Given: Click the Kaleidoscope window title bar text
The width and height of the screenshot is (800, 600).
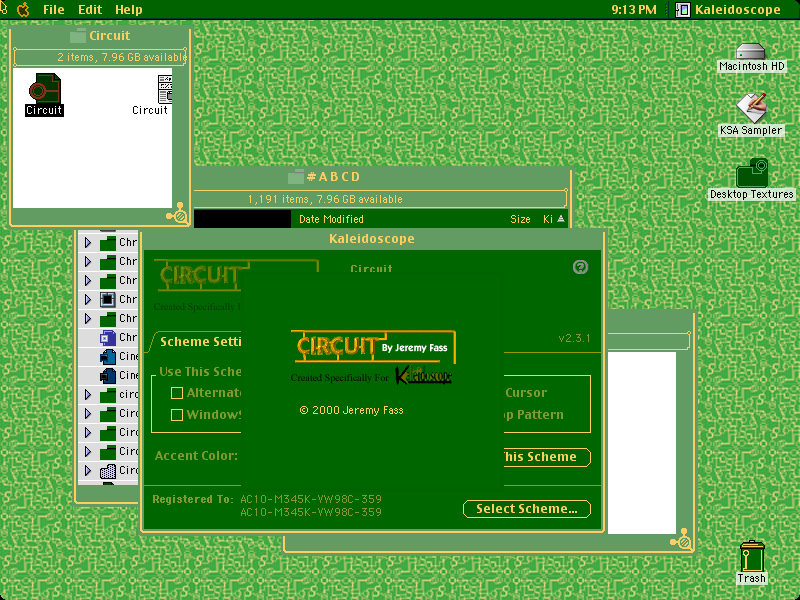Looking at the screenshot, I should 371,239.
